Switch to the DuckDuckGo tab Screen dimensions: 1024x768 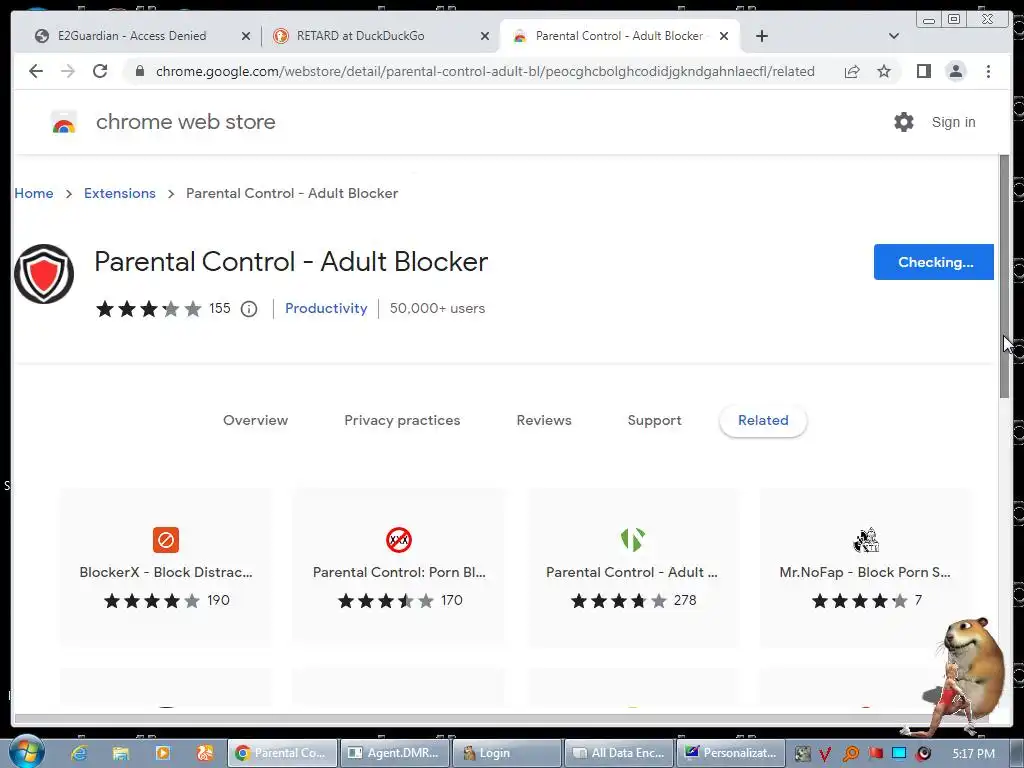(360, 36)
